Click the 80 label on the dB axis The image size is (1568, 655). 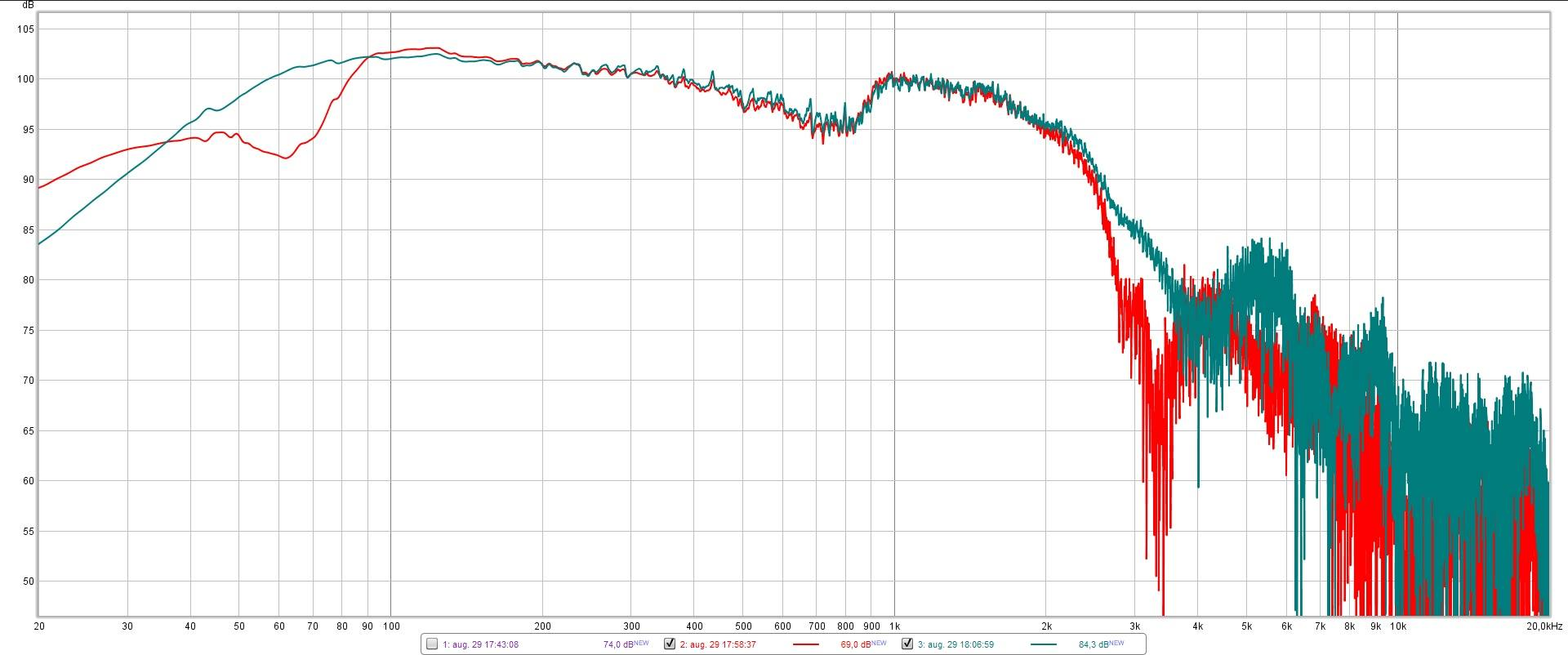coord(29,280)
